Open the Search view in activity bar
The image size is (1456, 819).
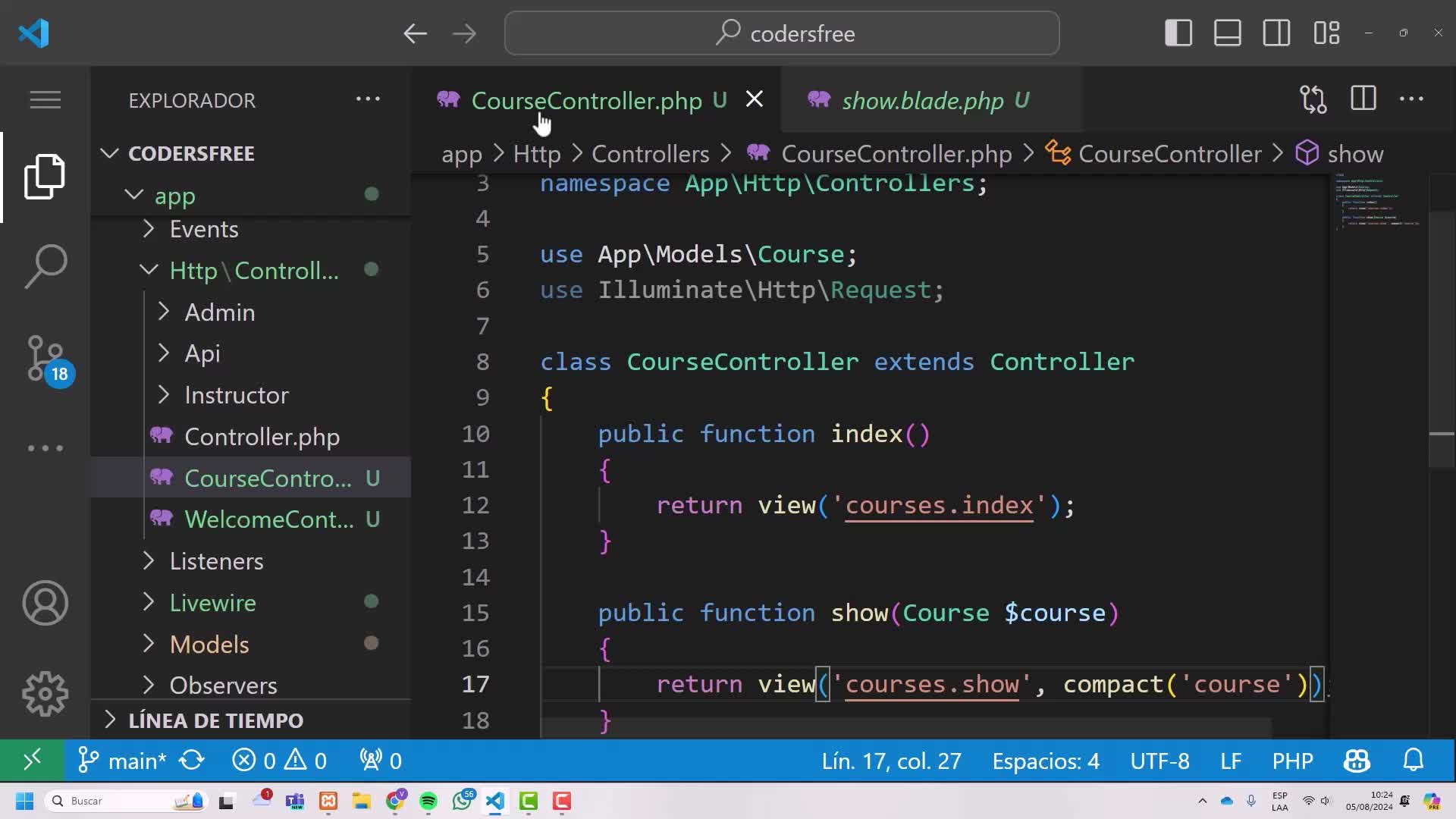(45, 265)
